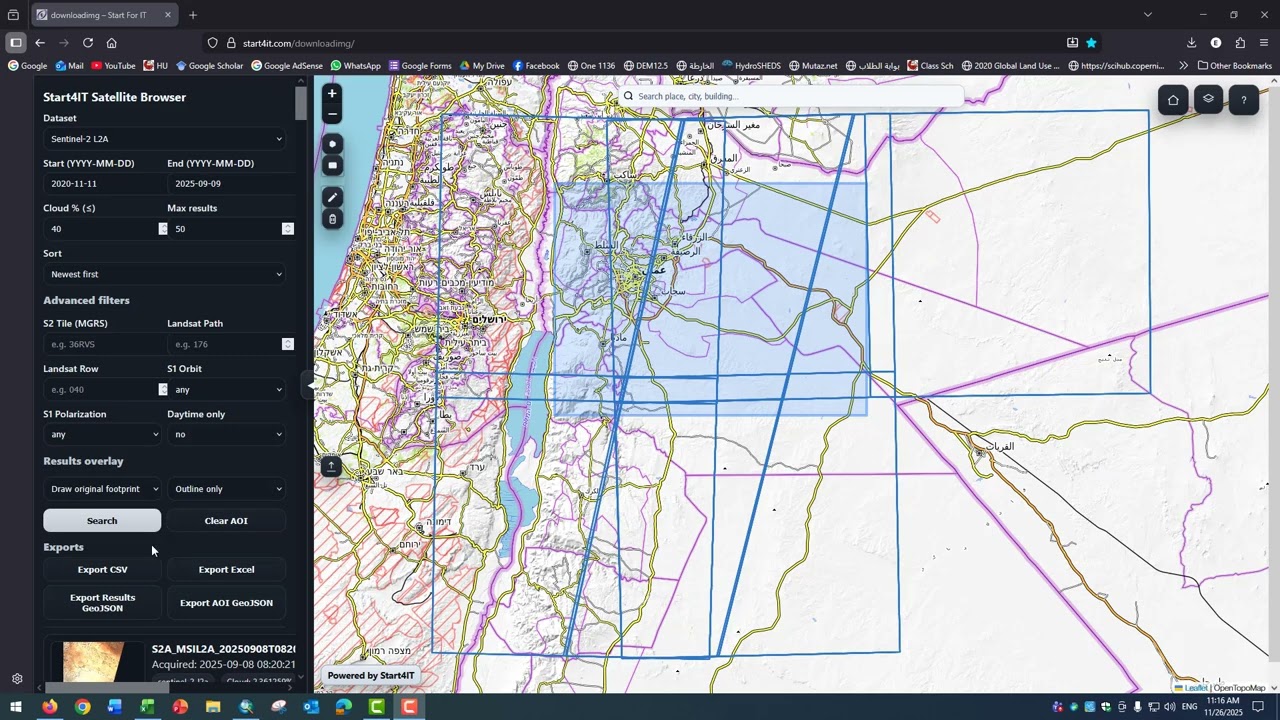The width and height of the screenshot is (1280, 720).
Task: Click the volume icon in system tray
Action: click(x=1170, y=707)
